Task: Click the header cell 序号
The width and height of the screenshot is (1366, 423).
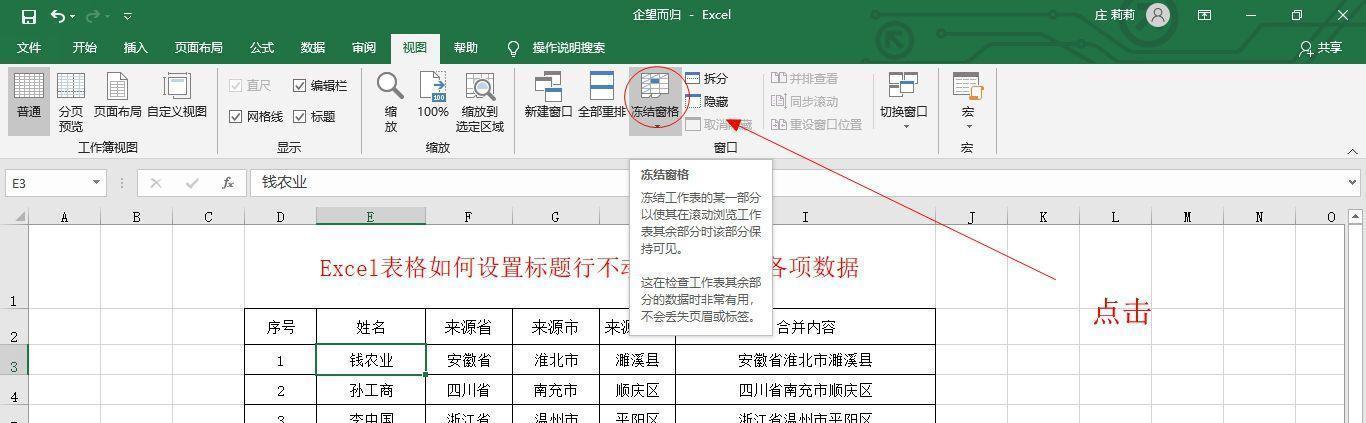Action: tap(281, 327)
